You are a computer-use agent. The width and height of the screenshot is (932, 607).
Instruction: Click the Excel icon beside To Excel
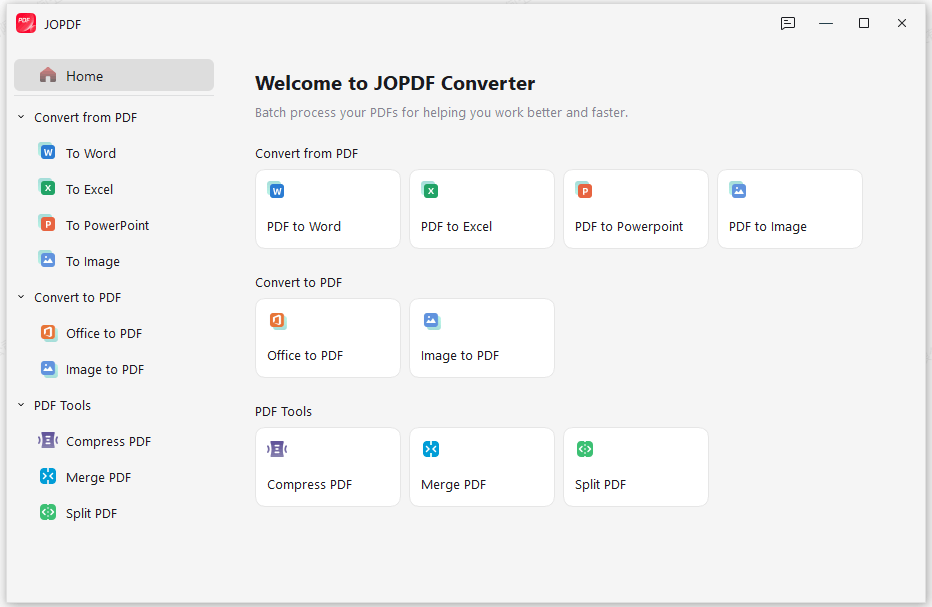48,188
